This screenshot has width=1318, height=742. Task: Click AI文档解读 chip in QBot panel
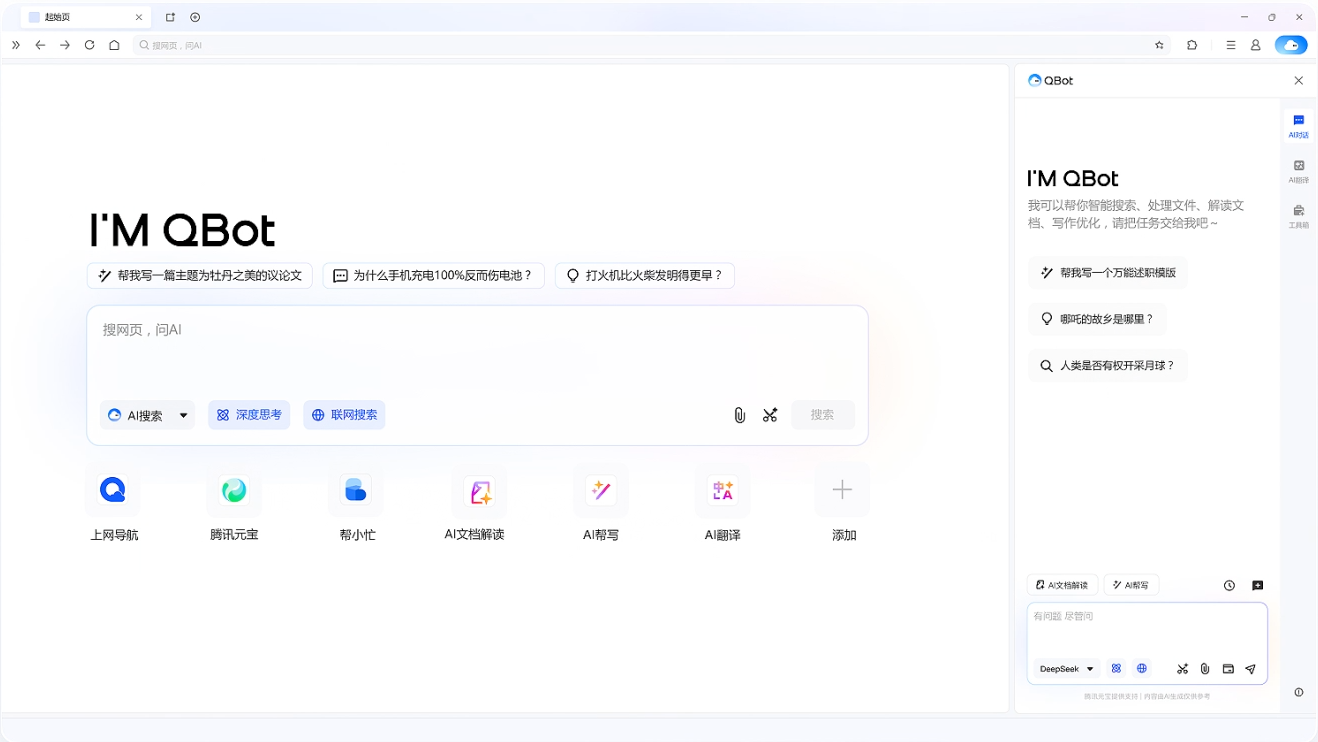[1062, 585]
